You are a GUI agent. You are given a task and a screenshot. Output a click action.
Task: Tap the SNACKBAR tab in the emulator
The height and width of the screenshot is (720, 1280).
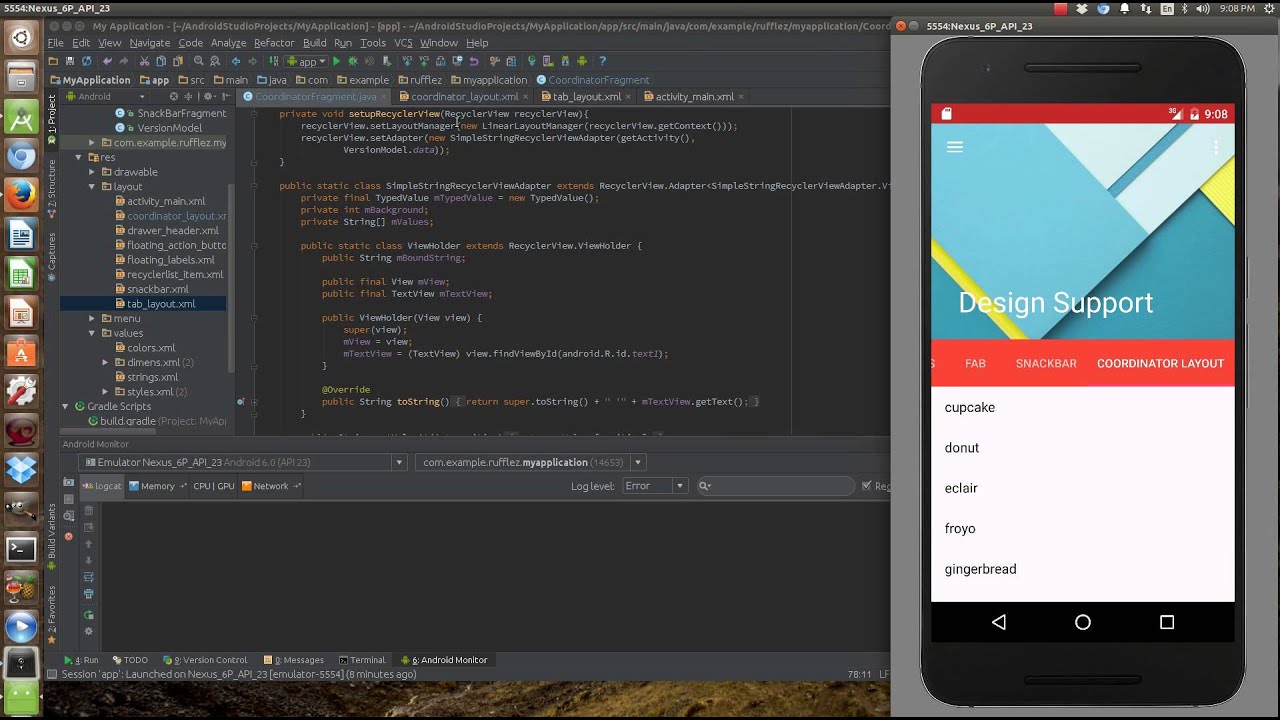(1046, 364)
